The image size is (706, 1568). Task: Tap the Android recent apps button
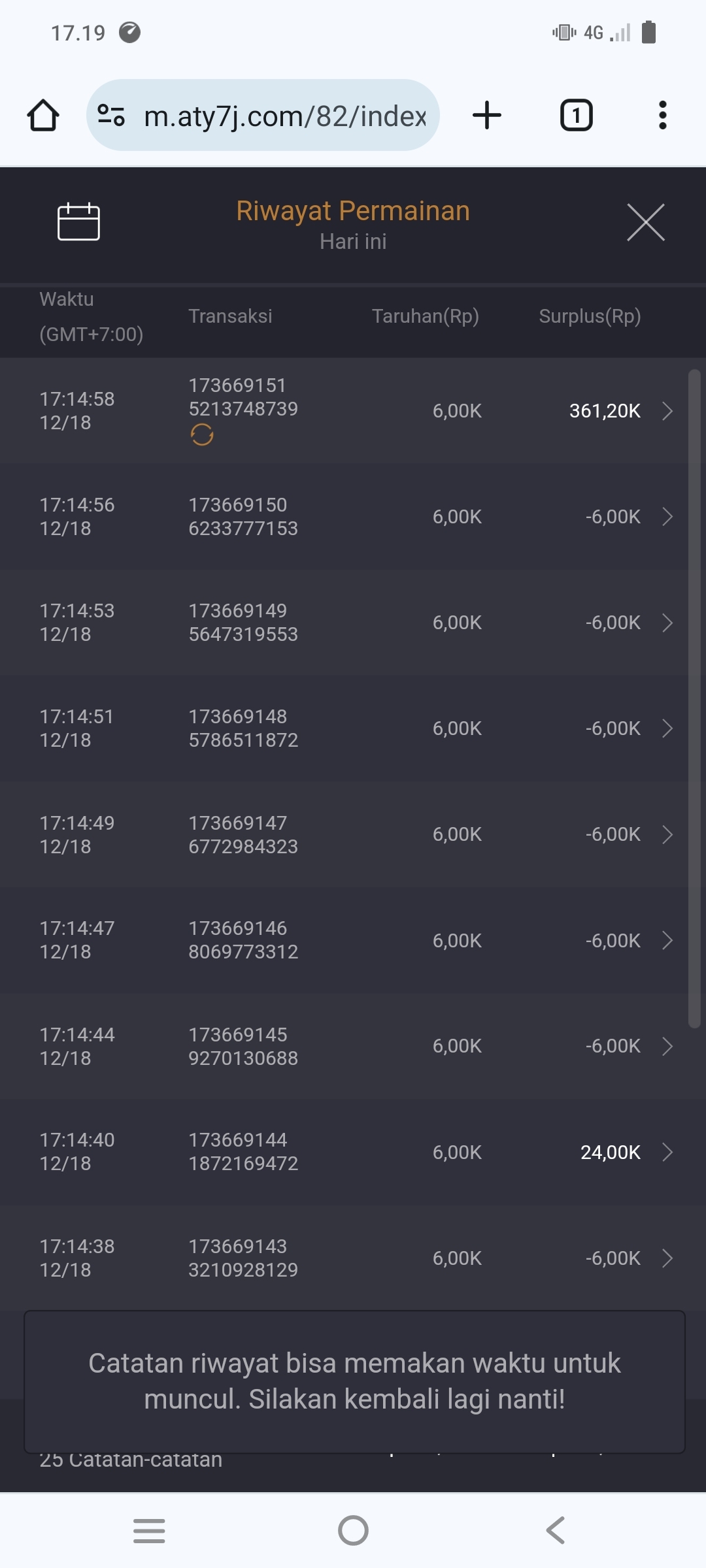[x=149, y=1530]
